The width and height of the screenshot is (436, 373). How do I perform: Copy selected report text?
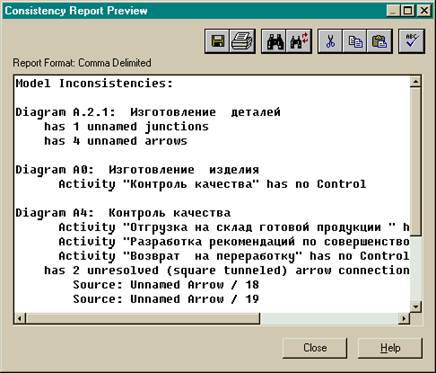click(x=355, y=41)
